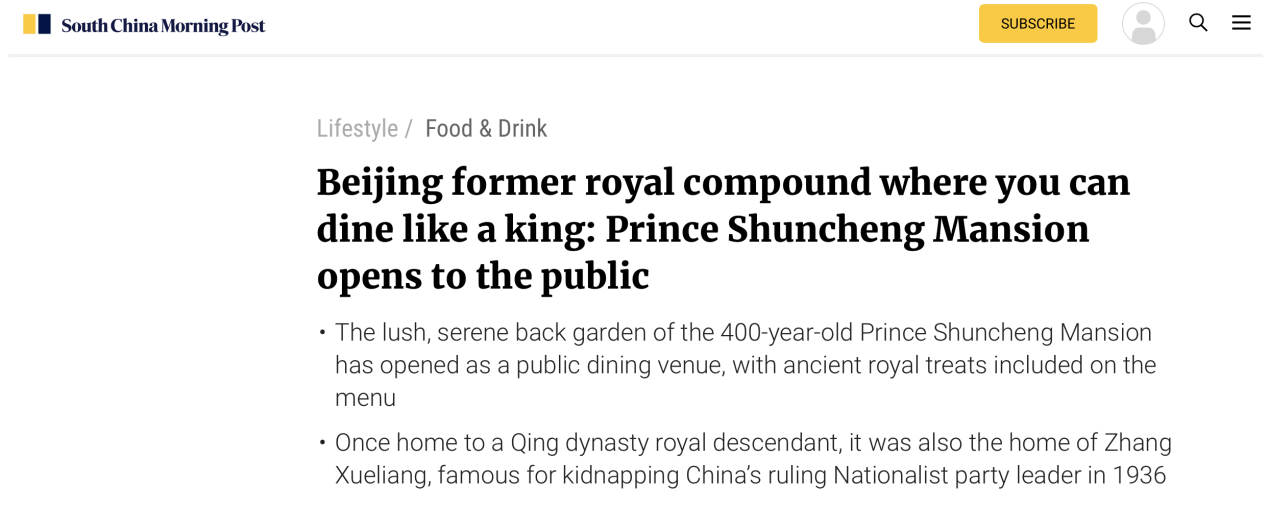Click the bullet dot before "The lush, serene"
Viewport: 1269px width, 514px height.
click(322, 332)
